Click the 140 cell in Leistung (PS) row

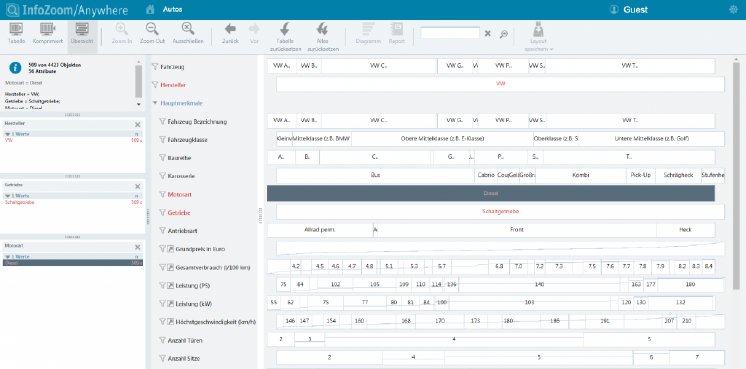(x=539, y=285)
